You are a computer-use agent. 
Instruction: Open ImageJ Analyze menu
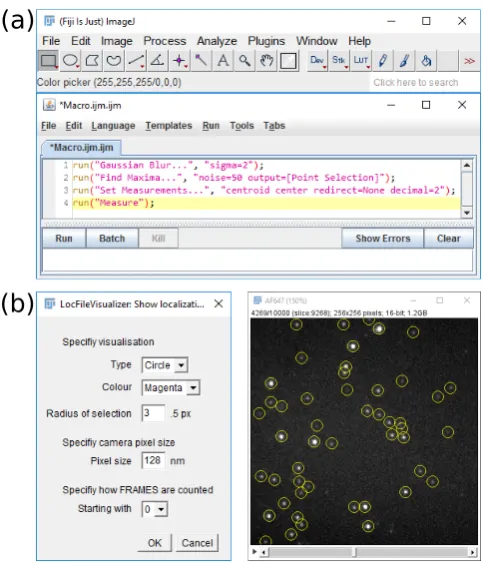point(217,41)
